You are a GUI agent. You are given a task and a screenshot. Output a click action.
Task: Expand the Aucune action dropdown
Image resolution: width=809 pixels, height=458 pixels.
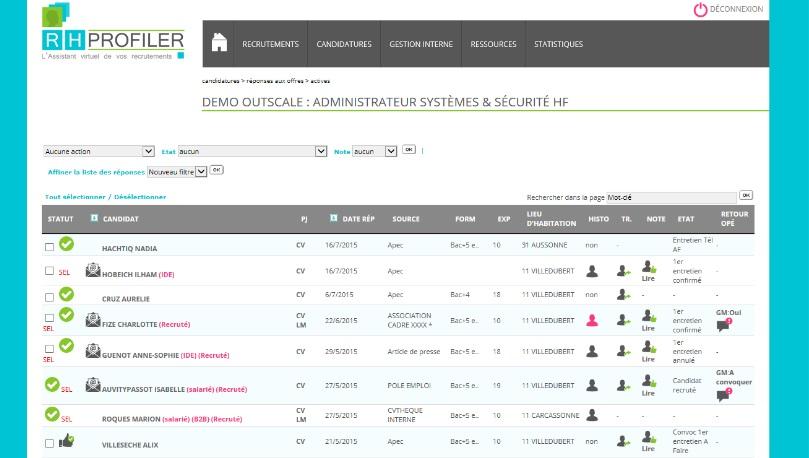click(99, 151)
